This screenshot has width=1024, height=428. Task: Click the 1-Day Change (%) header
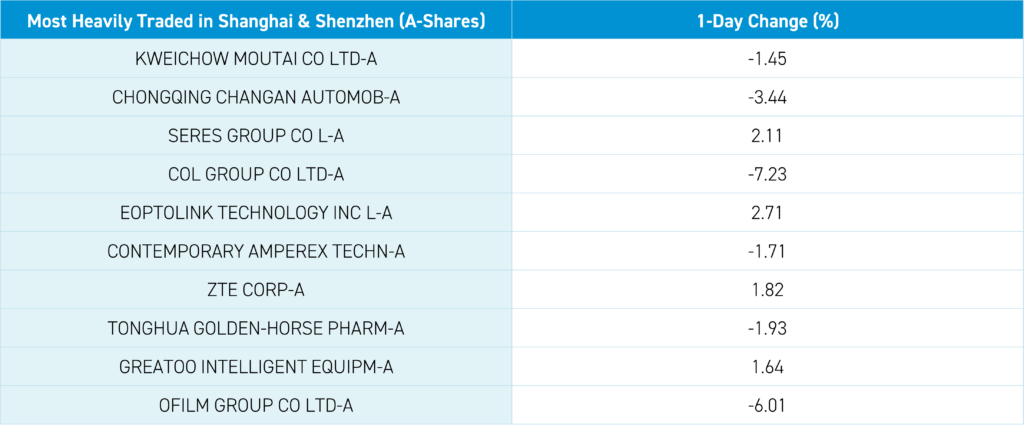click(x=768, y=21)
